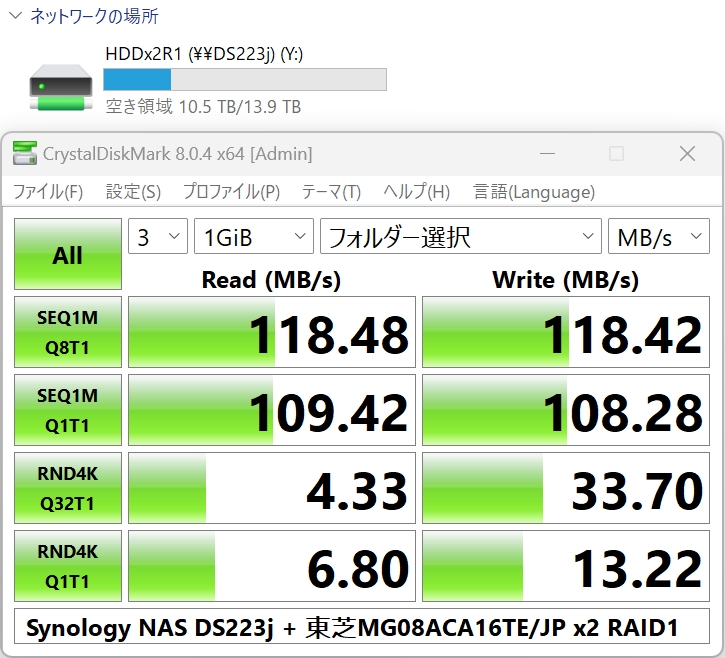Open the プロファイル(P) menu
The height and width of the screenshot is (658, 725).
click(x=231, y=191)
